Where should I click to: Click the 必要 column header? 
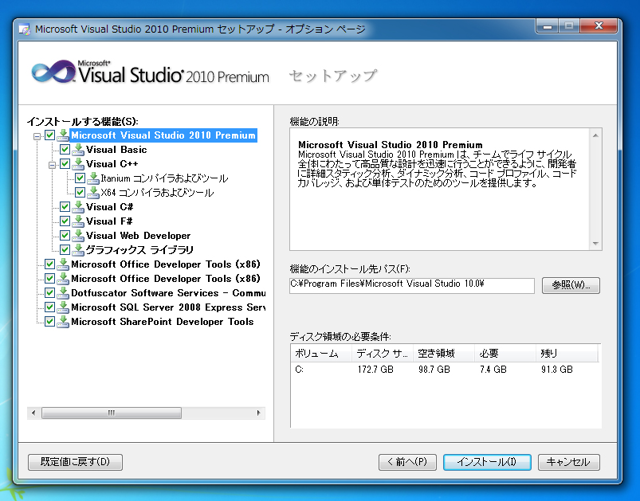pyautogui.click(x=504, y=354)
